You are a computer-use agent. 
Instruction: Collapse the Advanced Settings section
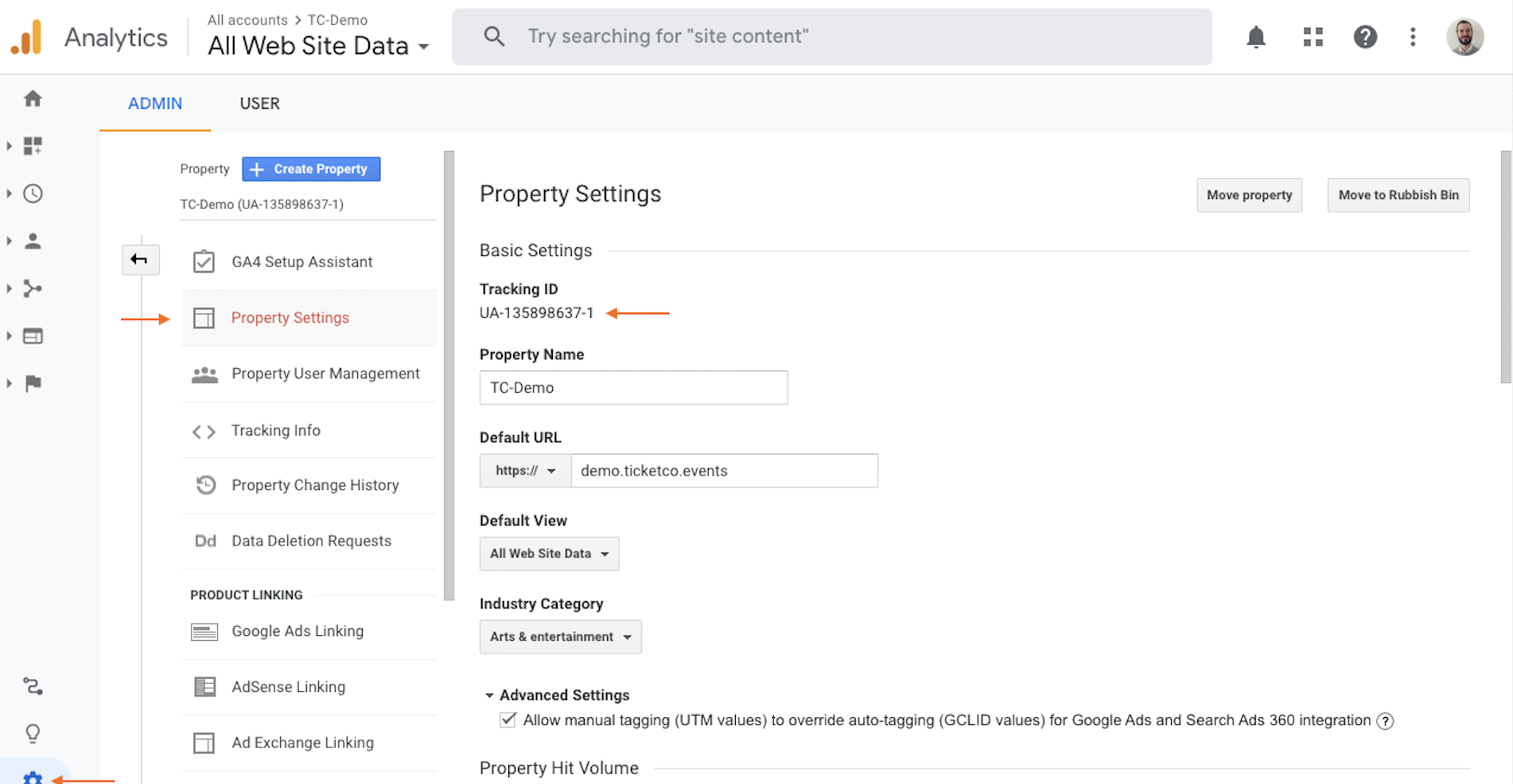557,695
